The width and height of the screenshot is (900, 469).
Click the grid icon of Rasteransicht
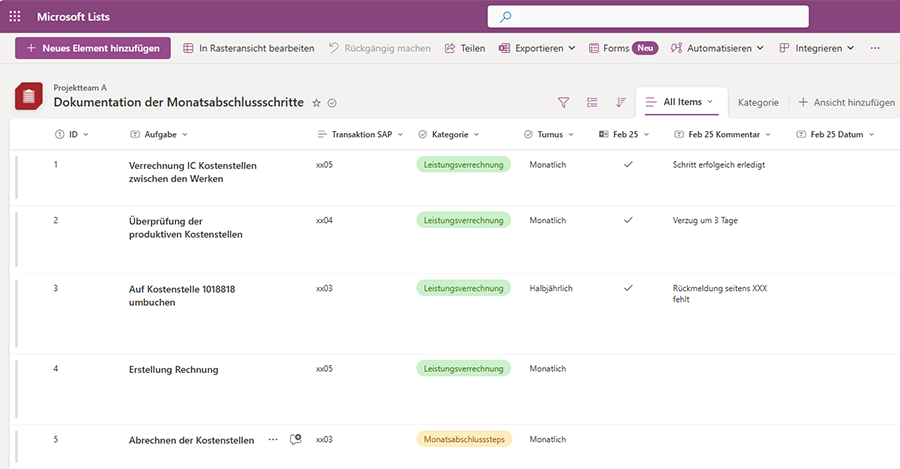tap(188, 48)
